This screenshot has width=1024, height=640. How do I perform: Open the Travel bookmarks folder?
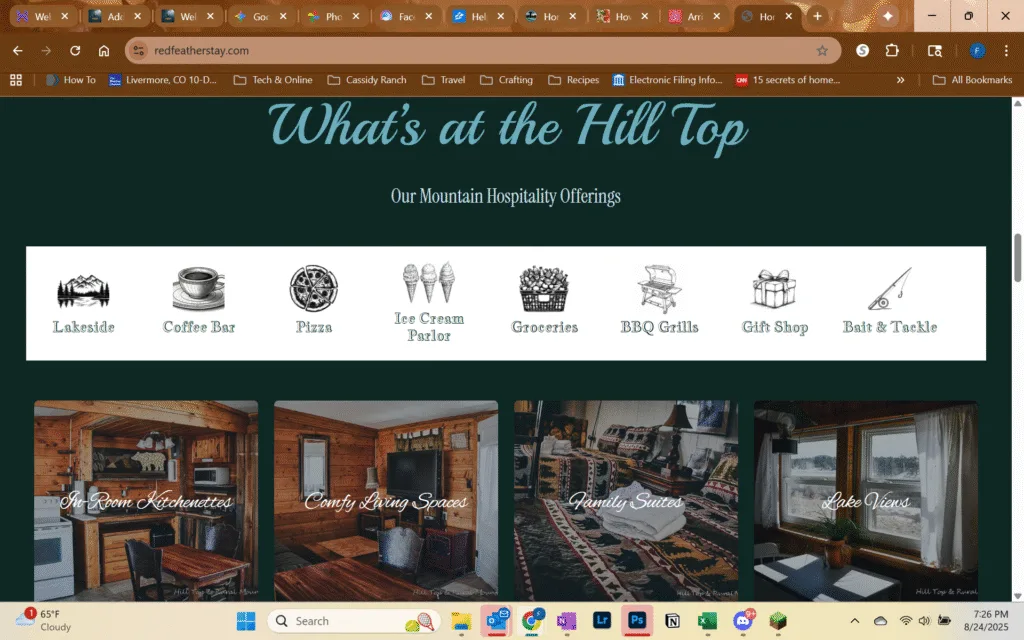click(443, 80)
